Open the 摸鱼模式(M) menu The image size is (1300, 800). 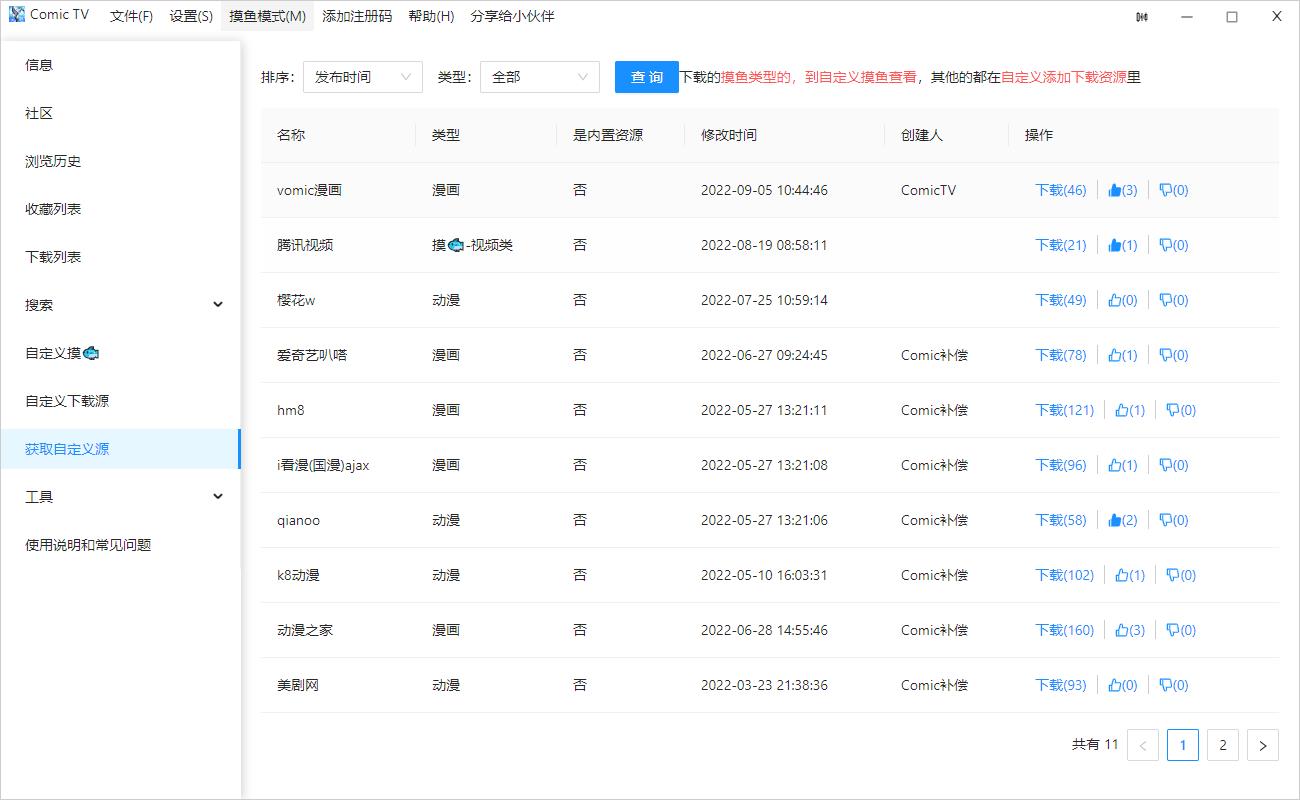[x=267, y=16]
